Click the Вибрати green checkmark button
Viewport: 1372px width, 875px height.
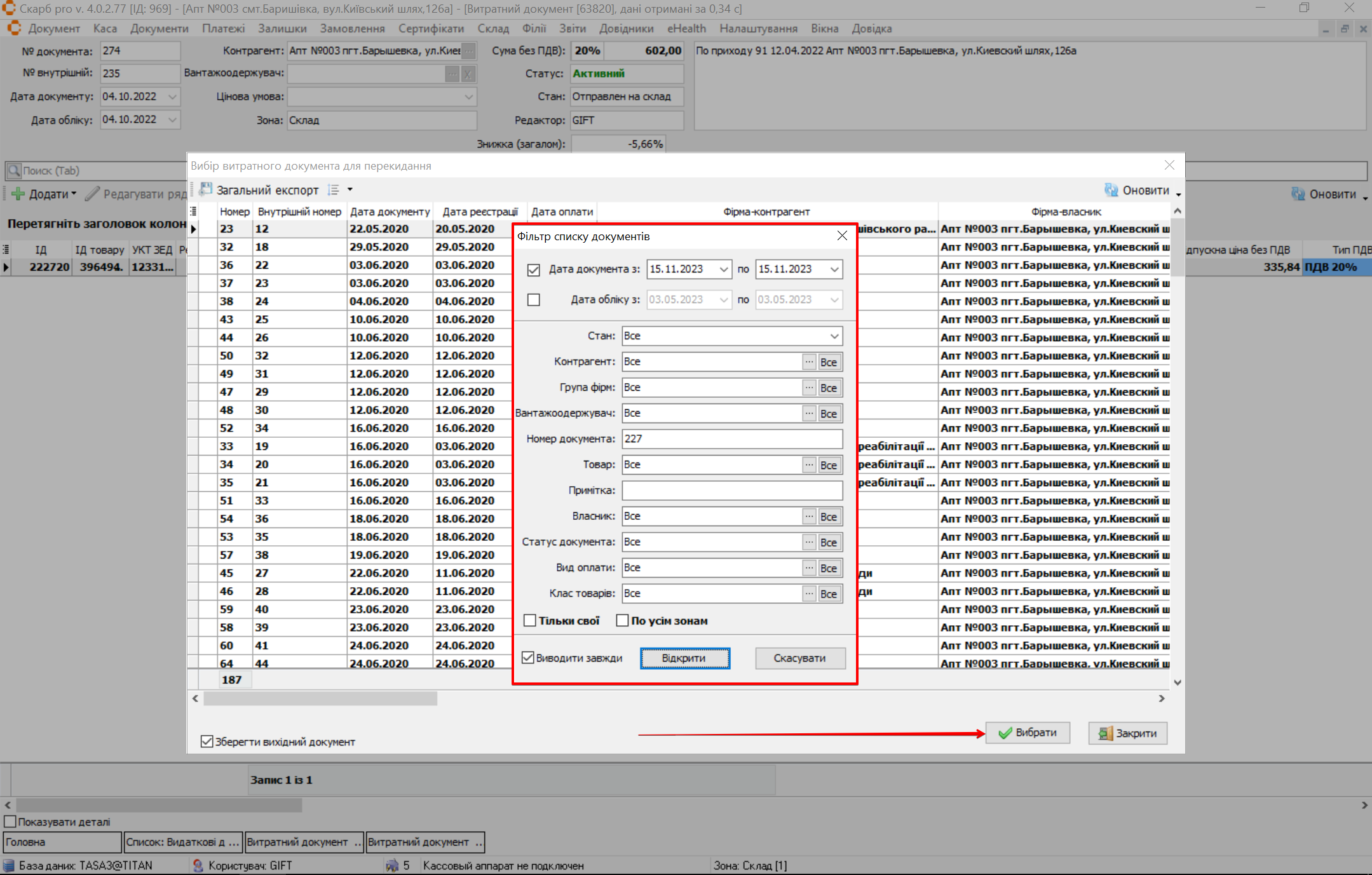click(1028, 733)
